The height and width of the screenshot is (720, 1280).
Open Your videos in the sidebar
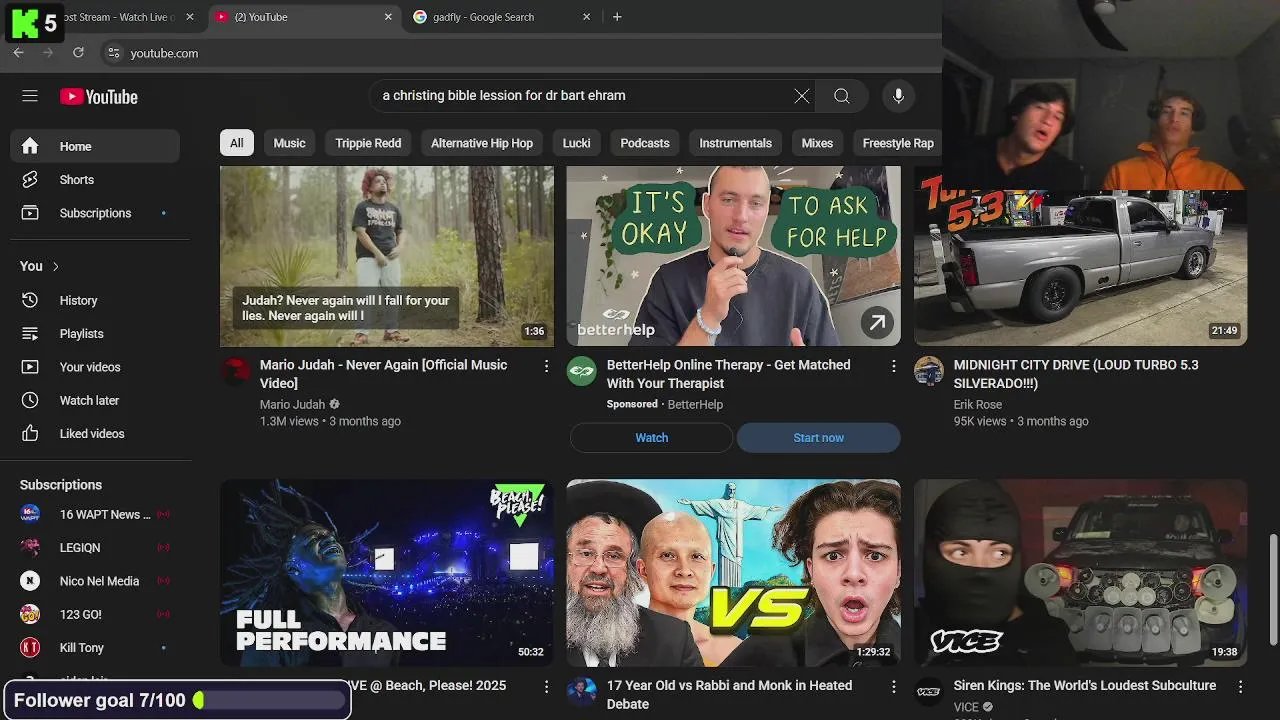coord(95,367)
